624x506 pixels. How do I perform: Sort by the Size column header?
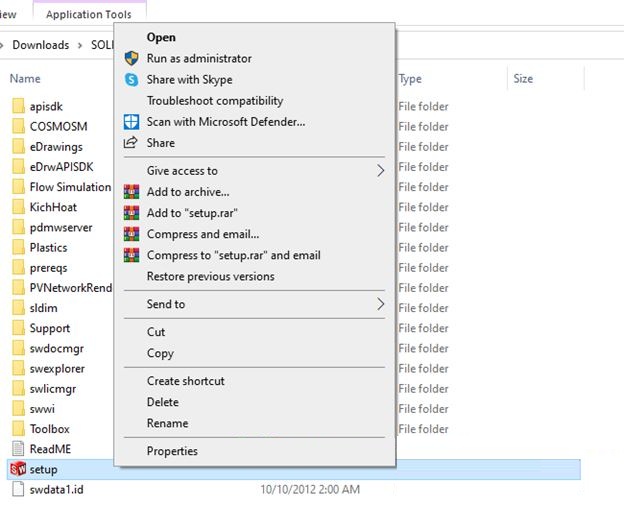[x=523, y=78]
